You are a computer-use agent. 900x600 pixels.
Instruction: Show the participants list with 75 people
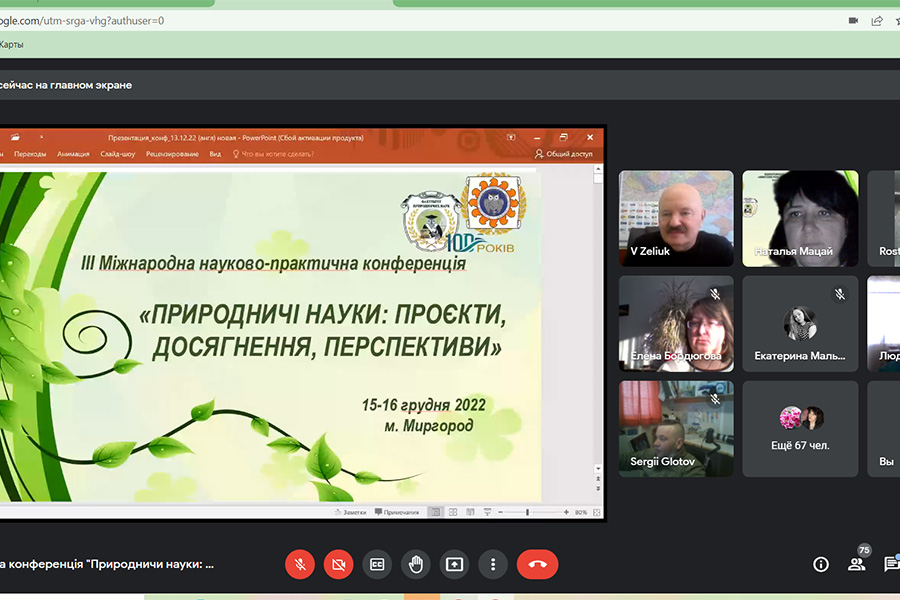[857, 563]
